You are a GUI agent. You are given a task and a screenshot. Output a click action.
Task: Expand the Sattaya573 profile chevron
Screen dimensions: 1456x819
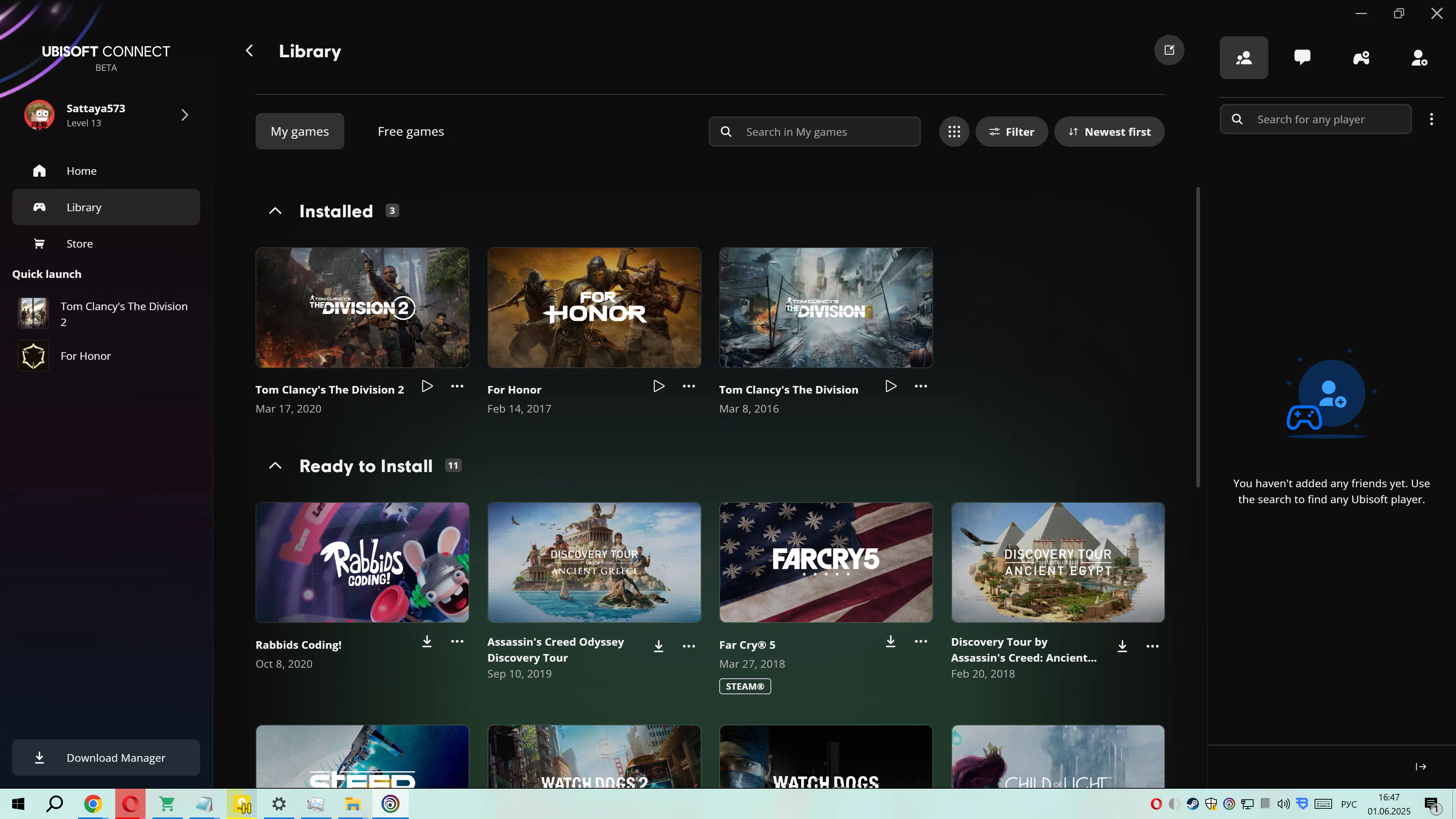185,115
